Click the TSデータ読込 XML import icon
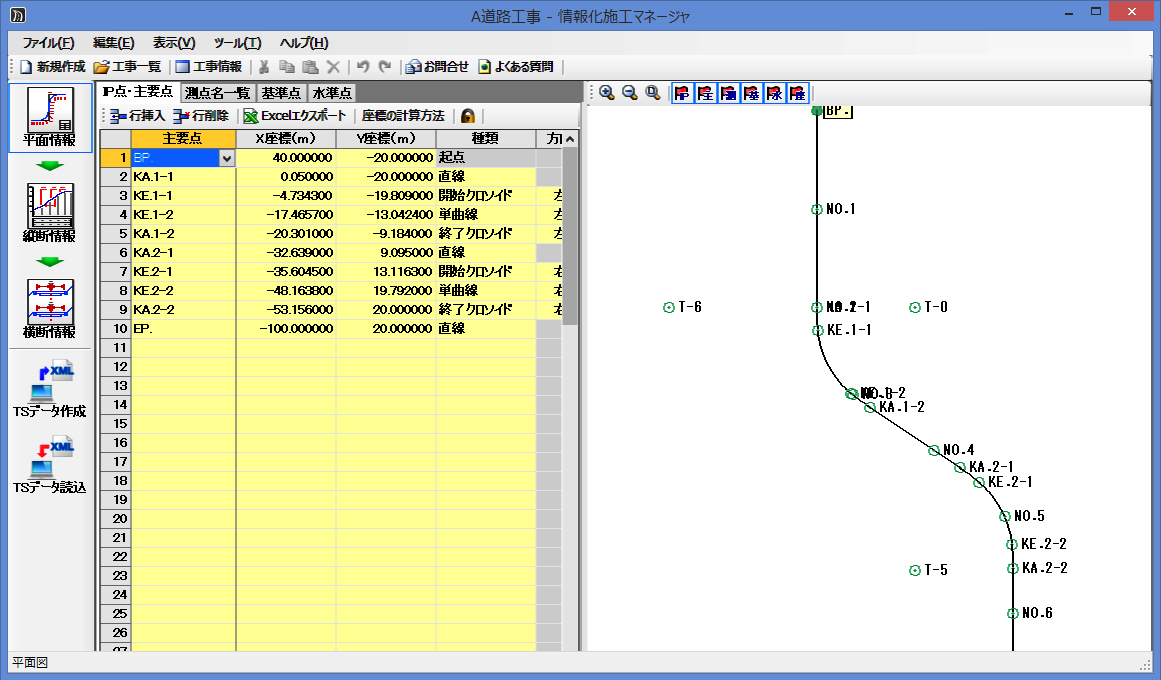Screen dimensions: 1161x680 coord(50,467)
